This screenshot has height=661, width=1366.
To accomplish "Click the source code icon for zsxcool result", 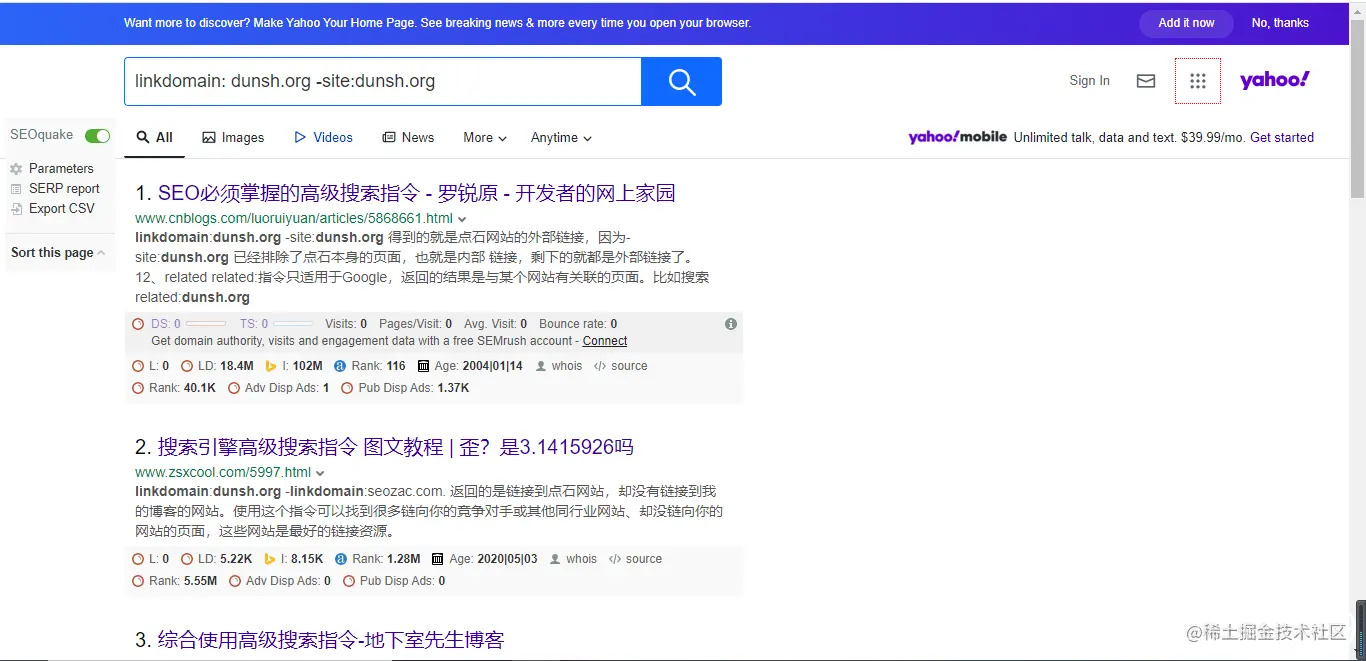I will point(615,559).
